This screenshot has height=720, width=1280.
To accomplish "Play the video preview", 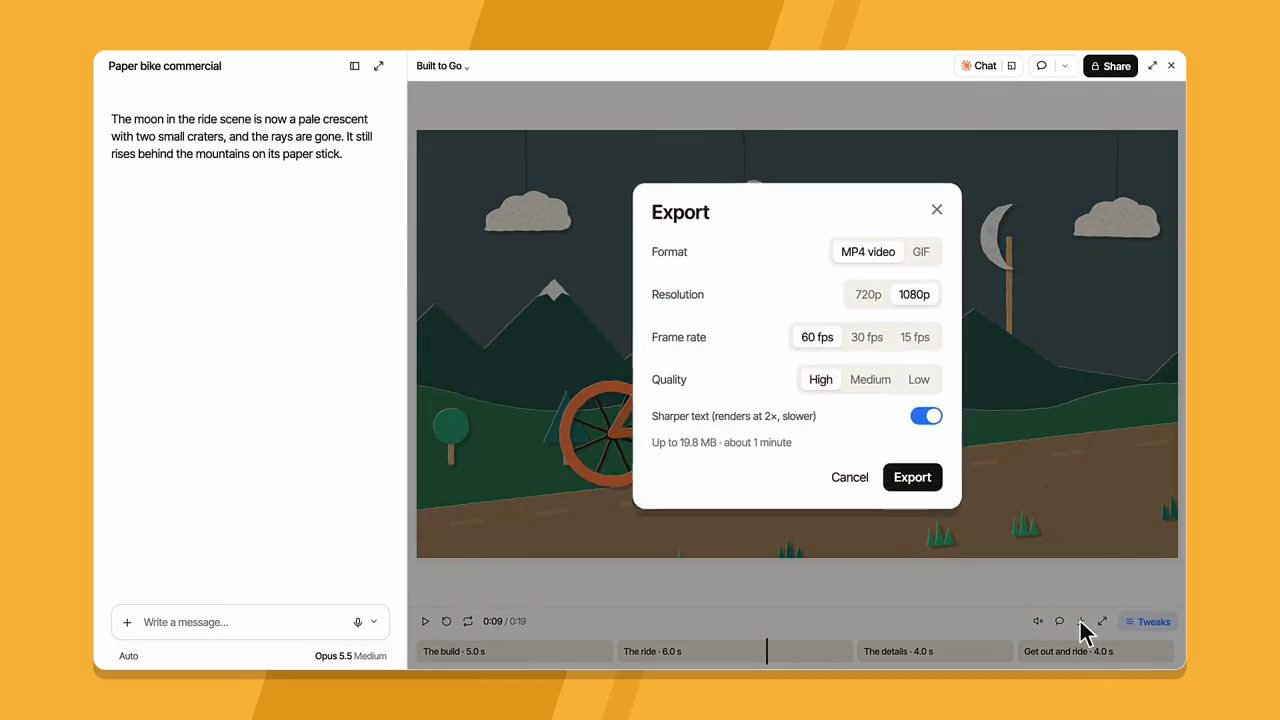I will [425, 621].
